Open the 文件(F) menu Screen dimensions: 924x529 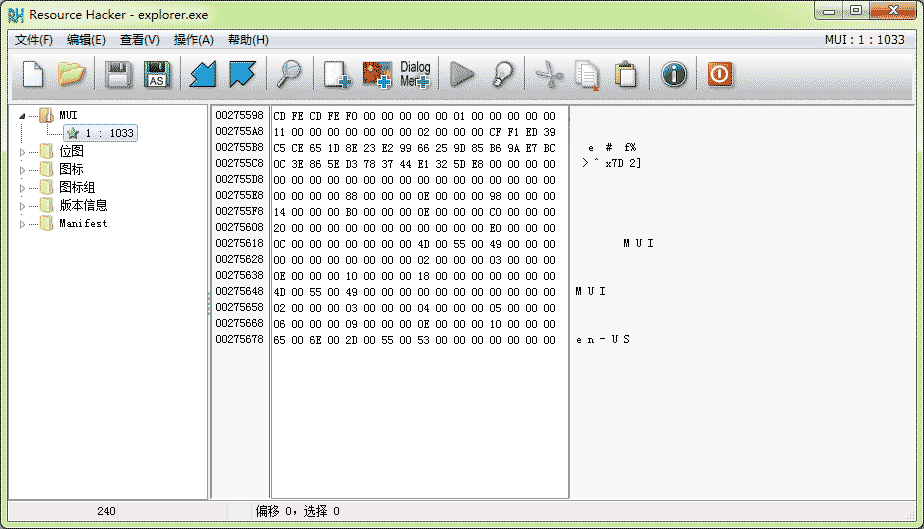[x=34, y=40]
